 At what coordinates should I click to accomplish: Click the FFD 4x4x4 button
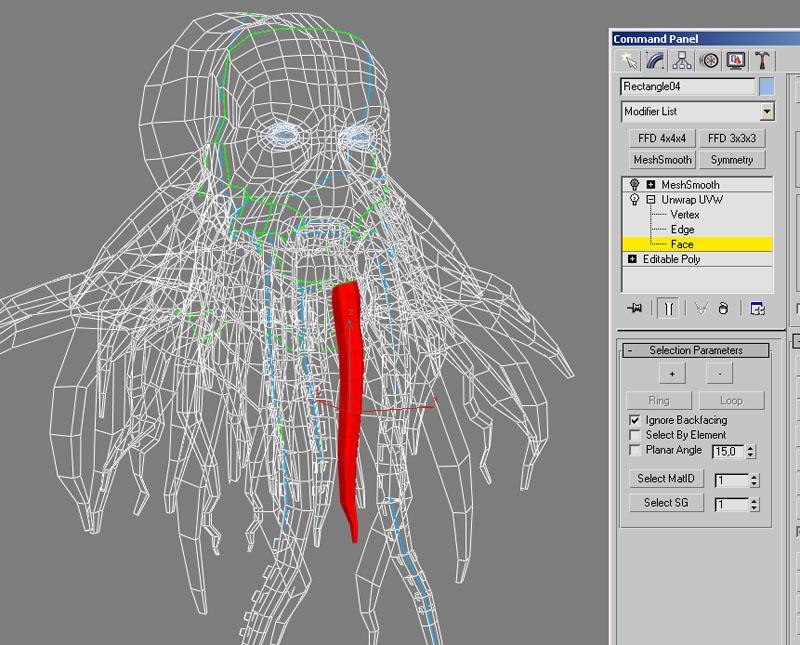point(662,138)
